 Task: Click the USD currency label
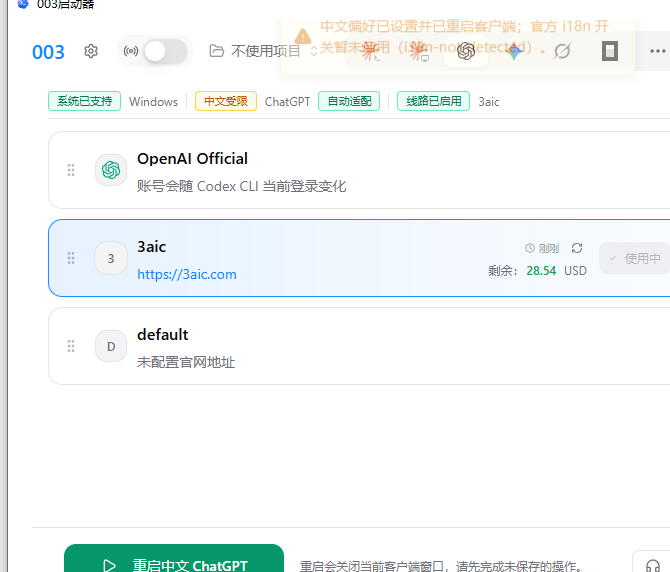click(575, 270)
